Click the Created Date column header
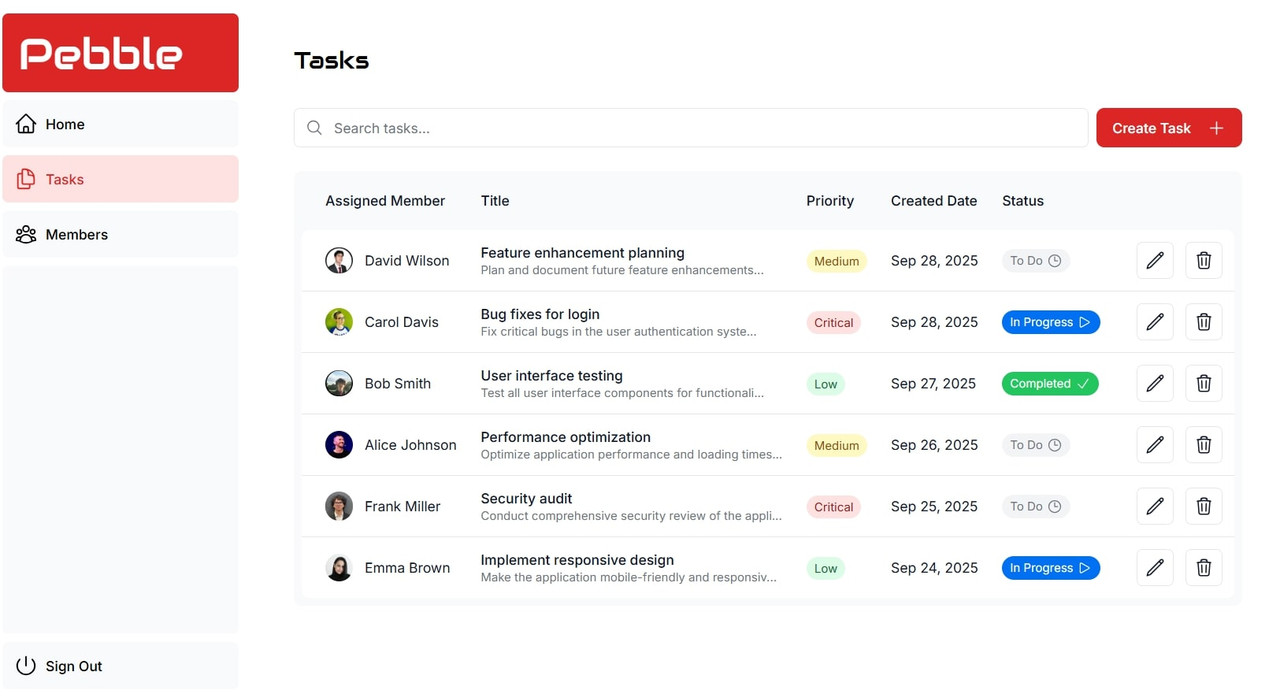Viewport: 1280px width, 698px height. pyautogui.click(x=933, y=201)
